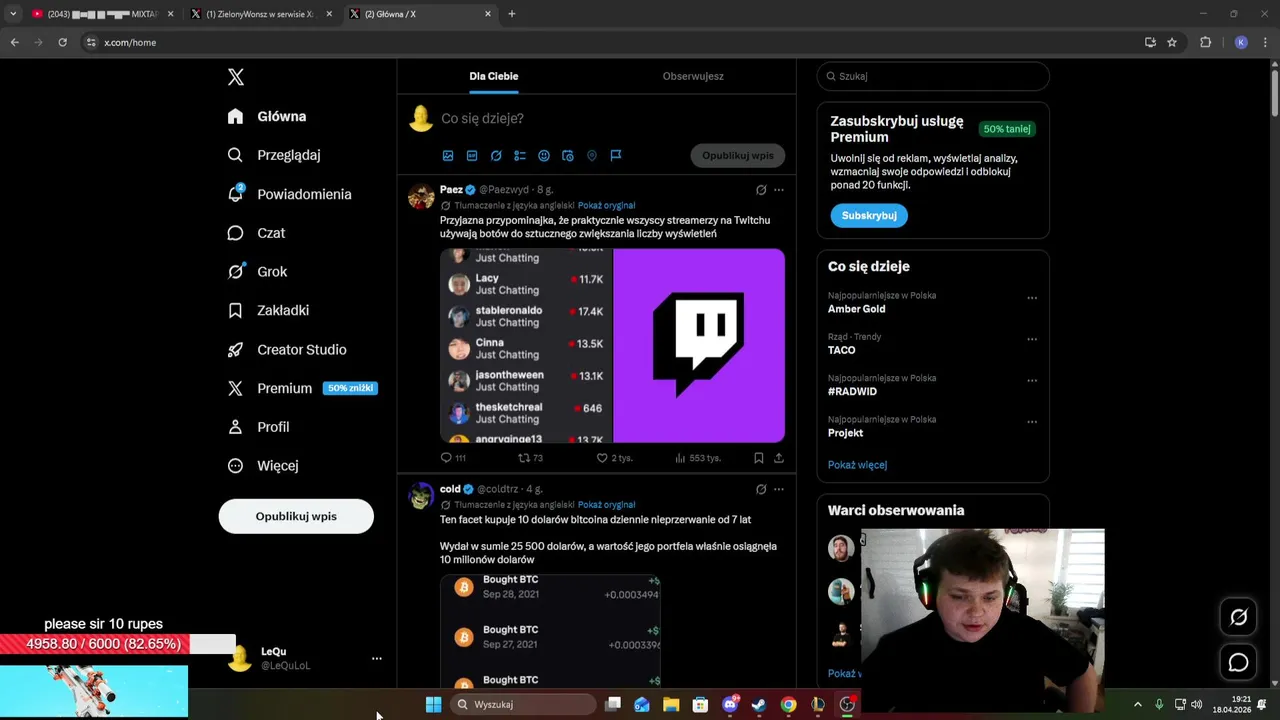Switch to the Obserwujesz tab

tap(693, 76)
